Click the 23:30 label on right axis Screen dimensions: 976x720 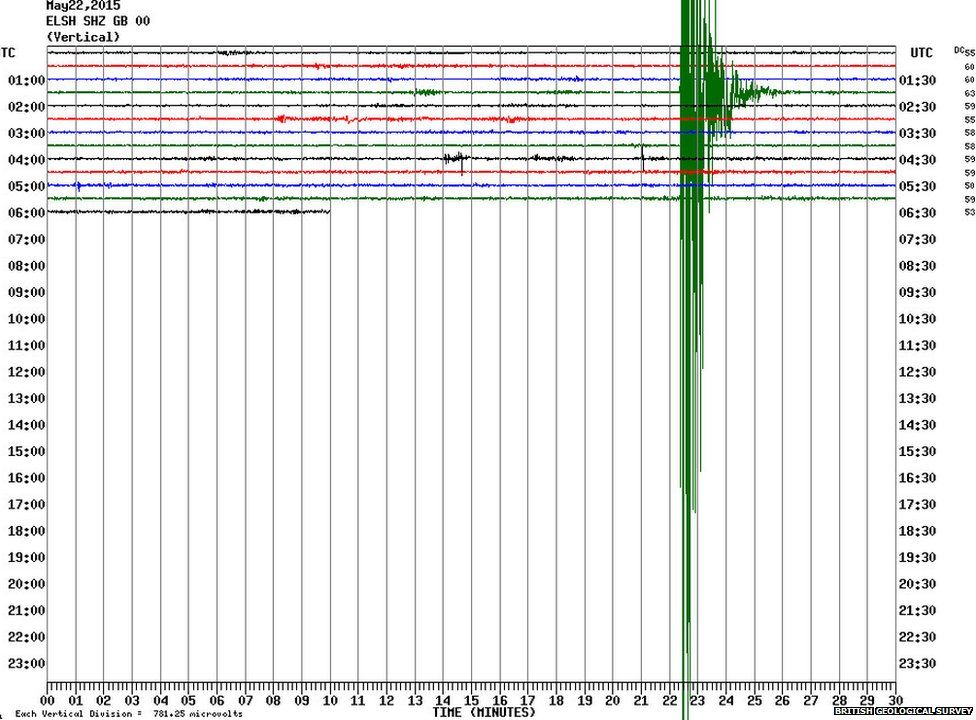tap(915, 665)
